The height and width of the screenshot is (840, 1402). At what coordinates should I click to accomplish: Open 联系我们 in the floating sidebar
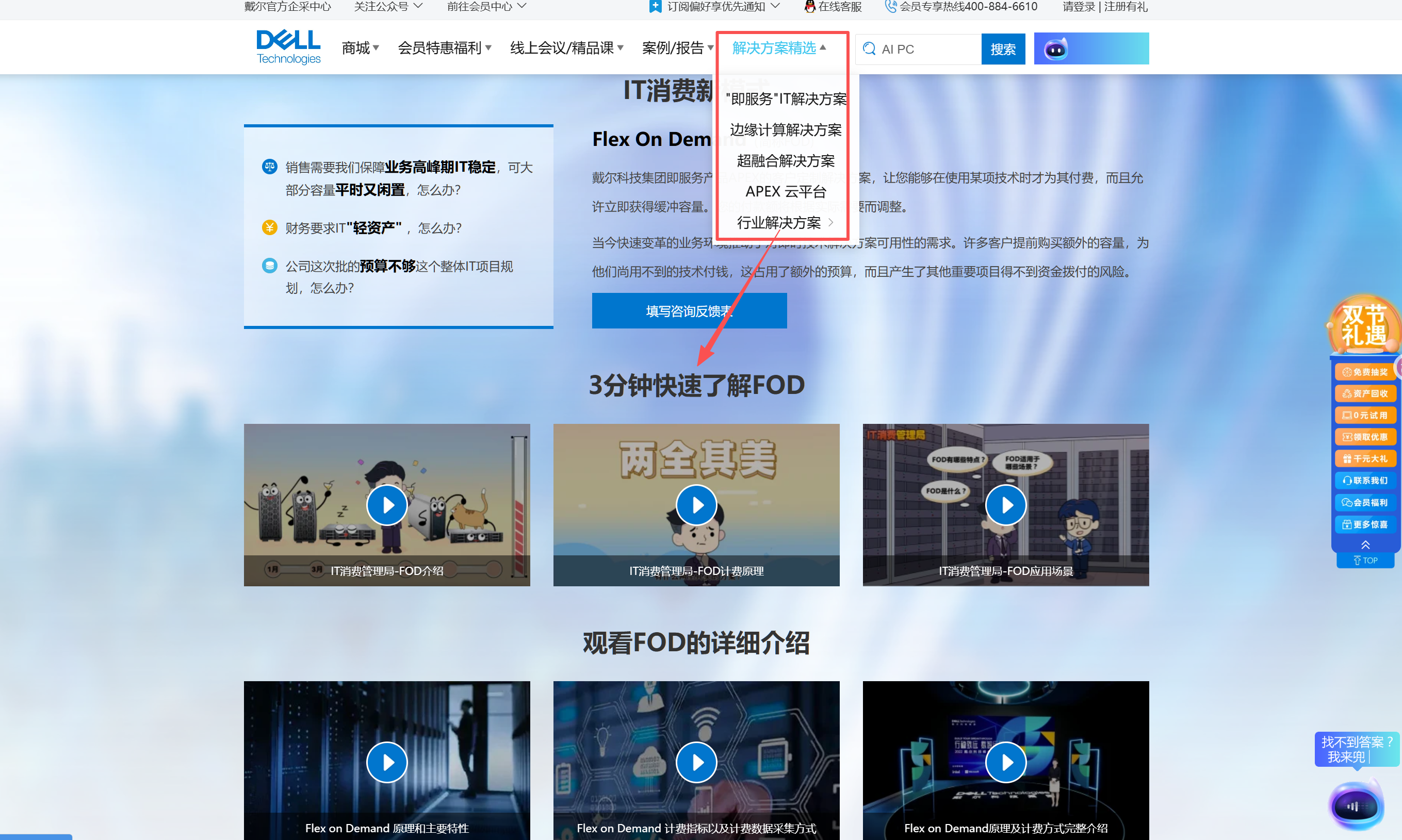pyautogui.click(x=1365, y=481)
